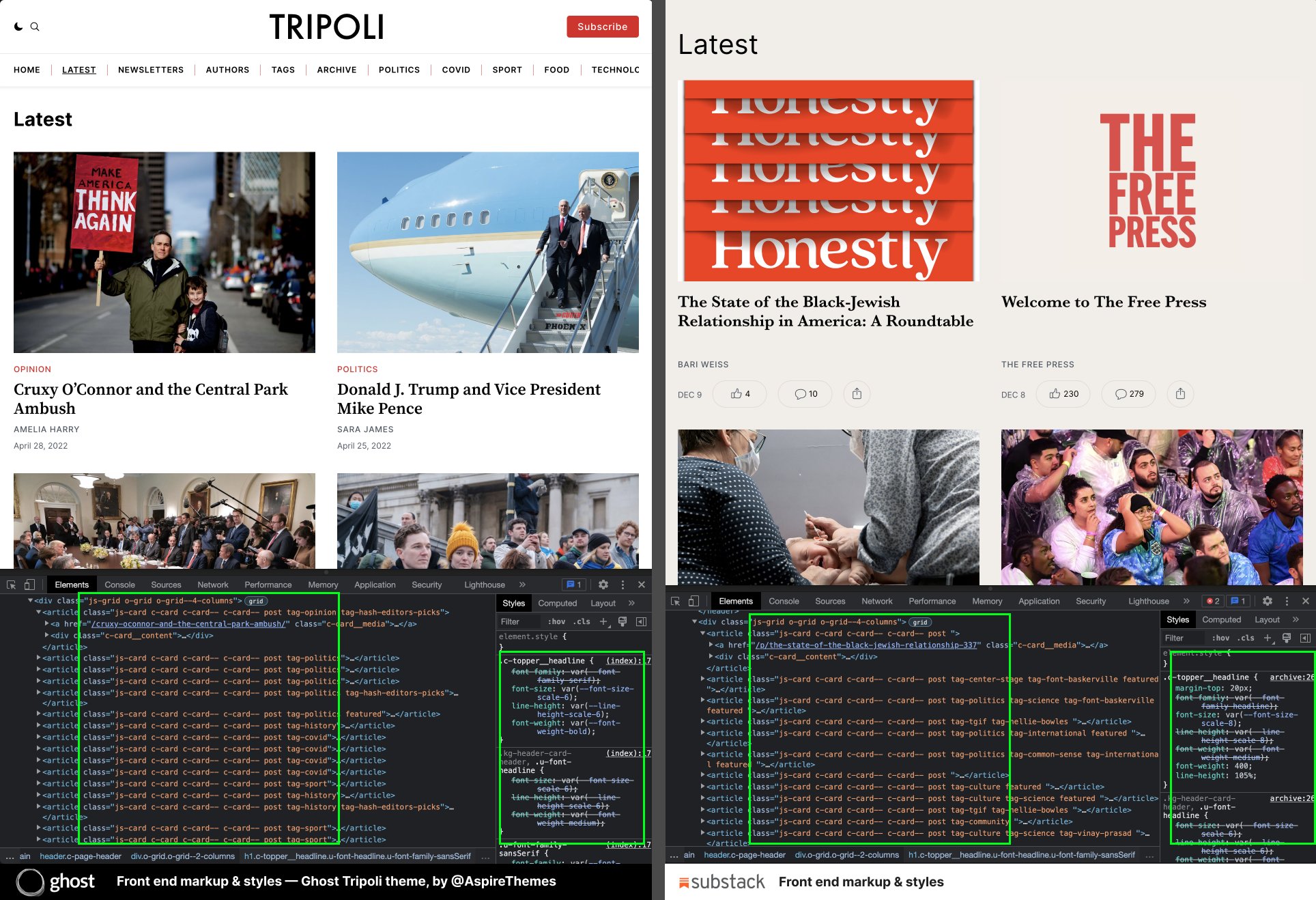
Task: Open left DevTools settings gear
Action: 603,585
